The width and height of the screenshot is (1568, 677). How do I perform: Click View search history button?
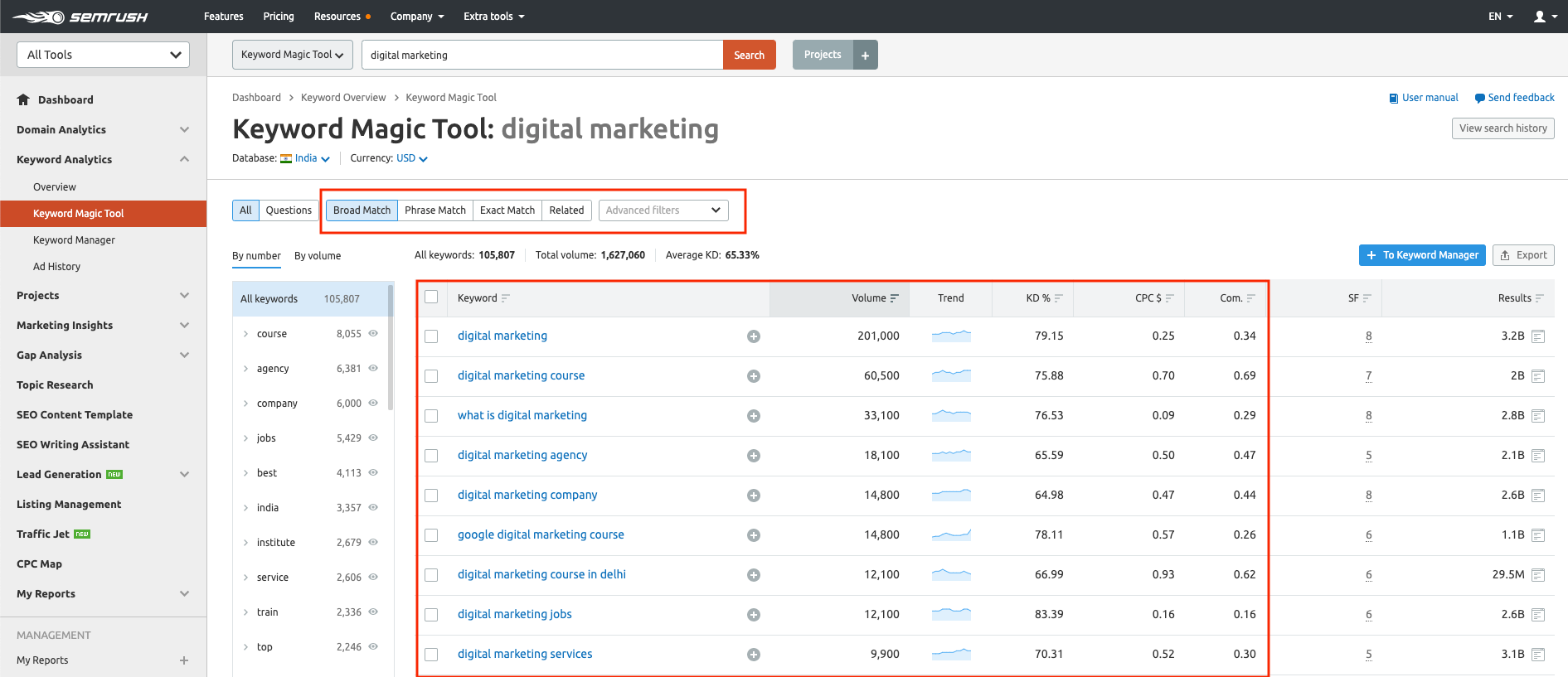(1502, 128)
